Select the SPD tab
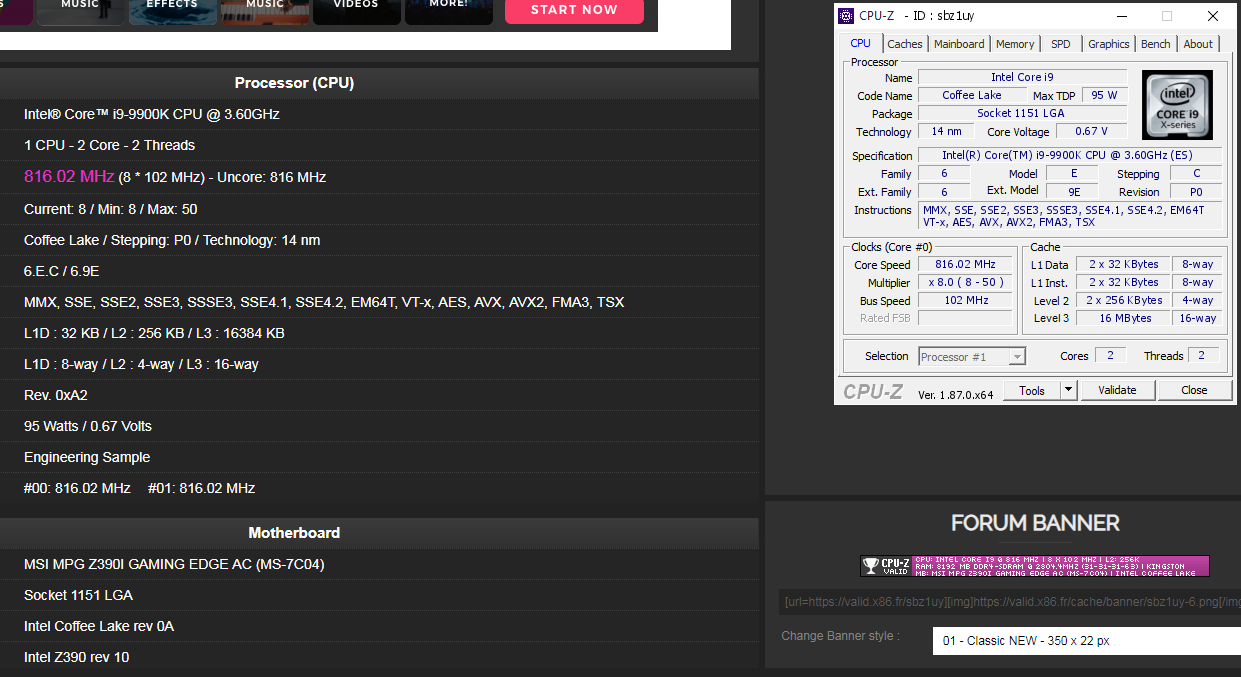The width and height of the screenshot is (1241, 677). pyautogui.click(x=1060, y=44)
